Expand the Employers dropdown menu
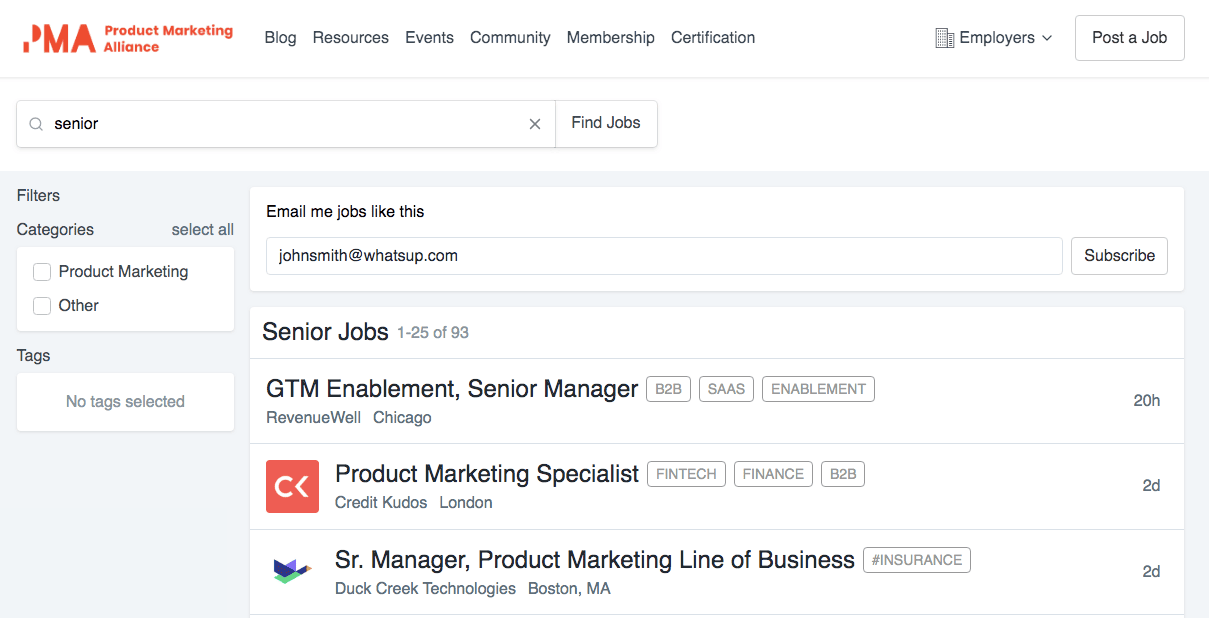 [x=1004, y=38]
